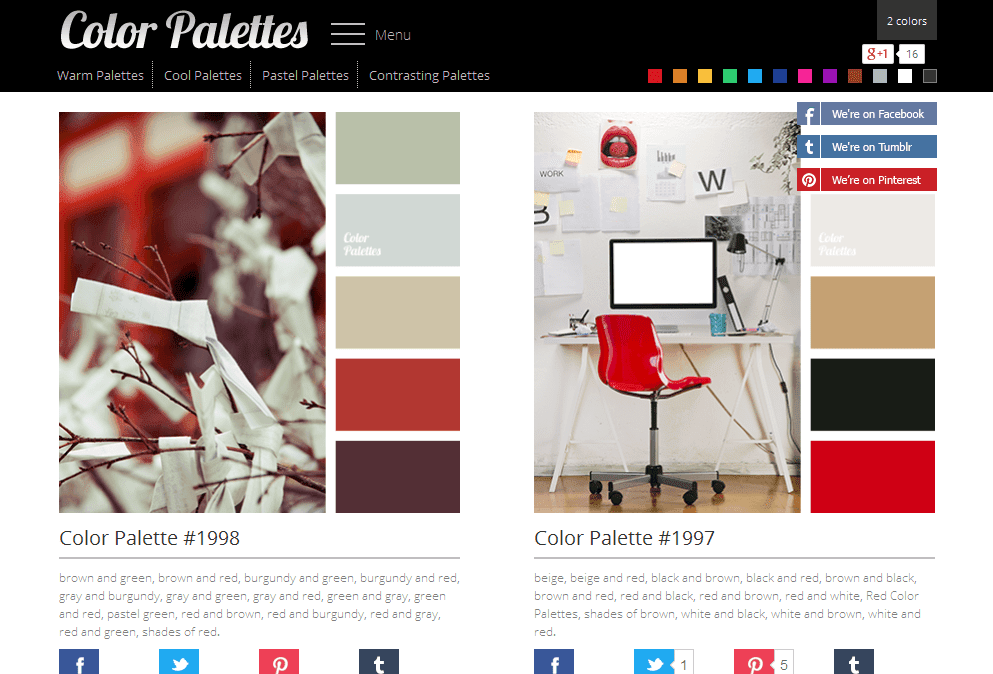Filter by the red color swatch
This screenshot has height=674, width=993.
click(655, 76)
